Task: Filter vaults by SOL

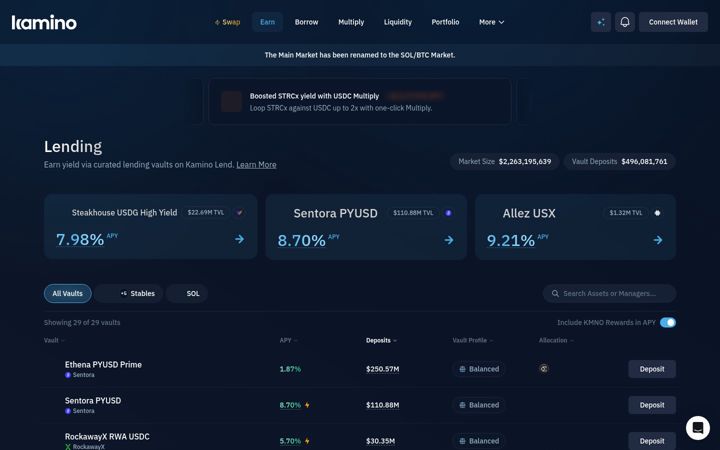Action: point(187,293)
